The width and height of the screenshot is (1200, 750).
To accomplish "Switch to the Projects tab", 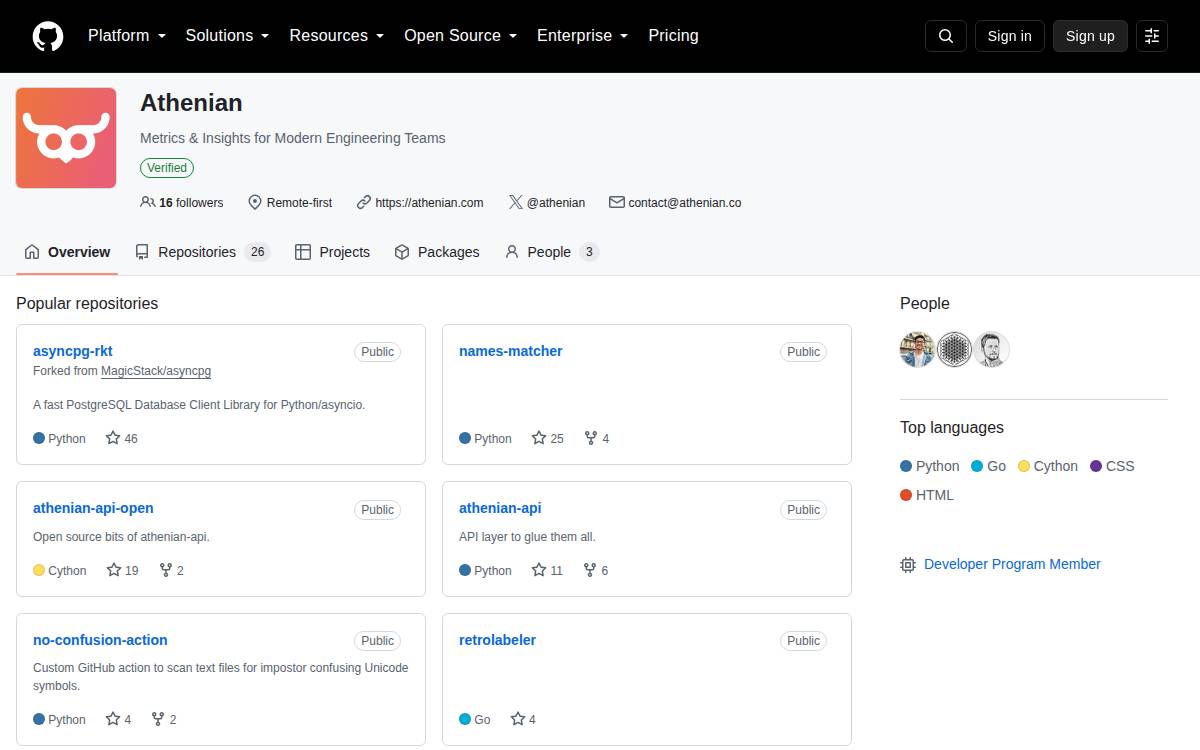I will tap(333, 252).
